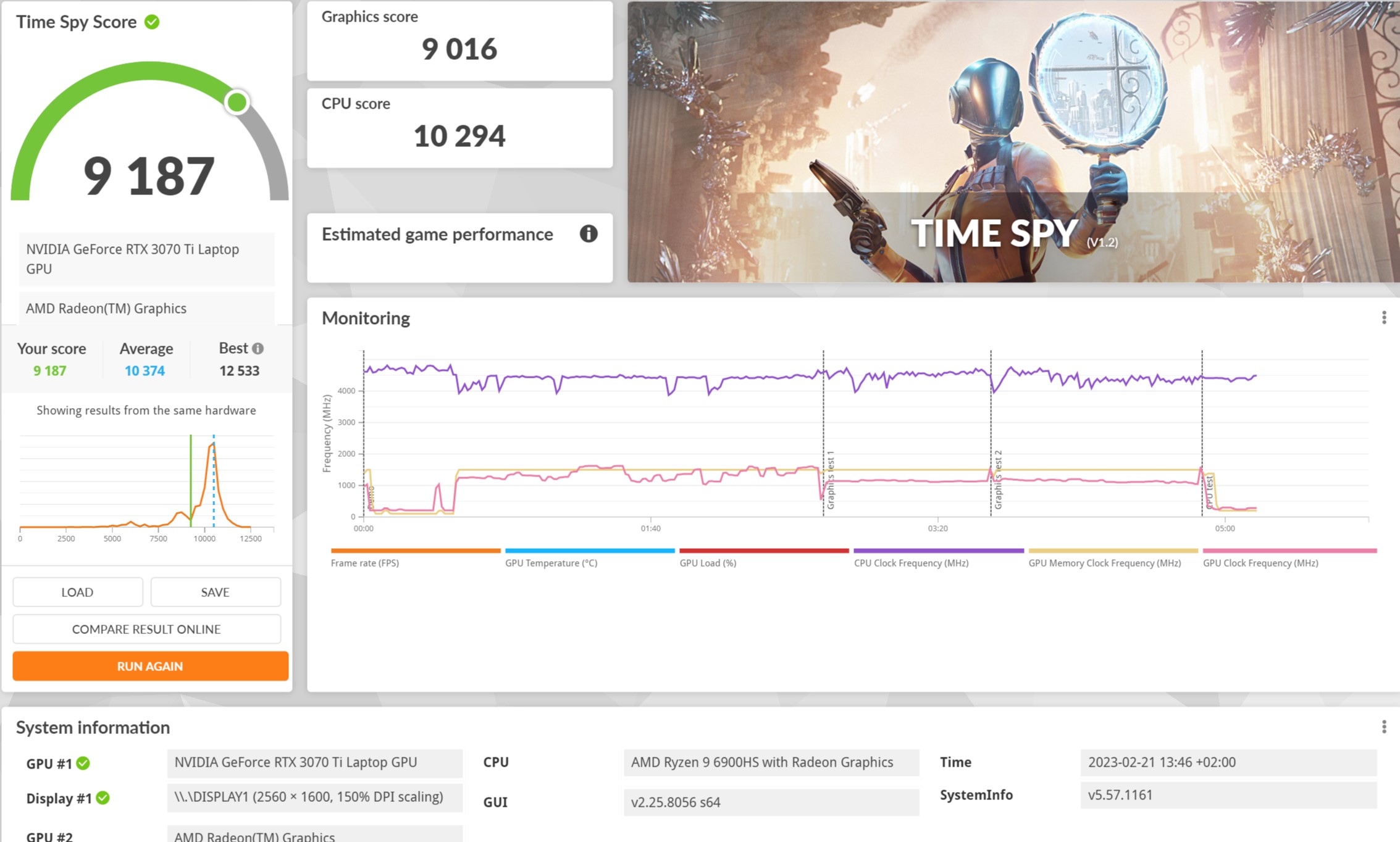
Task: Toggle the Frame rate (FPS) graph series
Action: click(416, 558)
